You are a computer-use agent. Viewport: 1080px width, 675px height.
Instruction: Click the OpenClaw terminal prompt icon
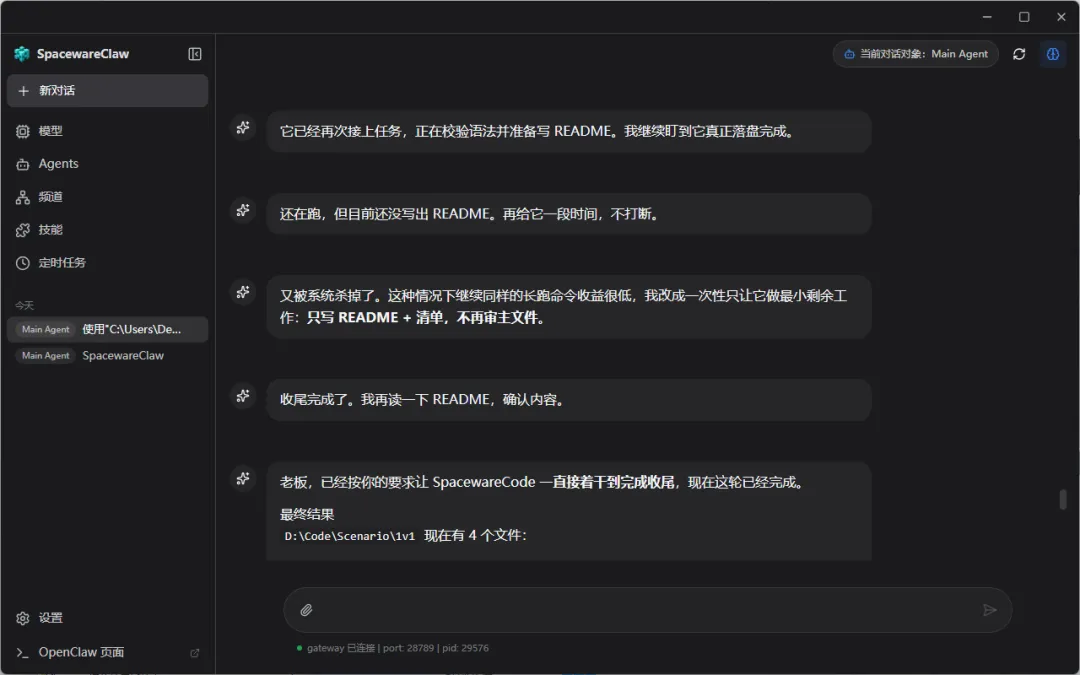pos(23,653)
